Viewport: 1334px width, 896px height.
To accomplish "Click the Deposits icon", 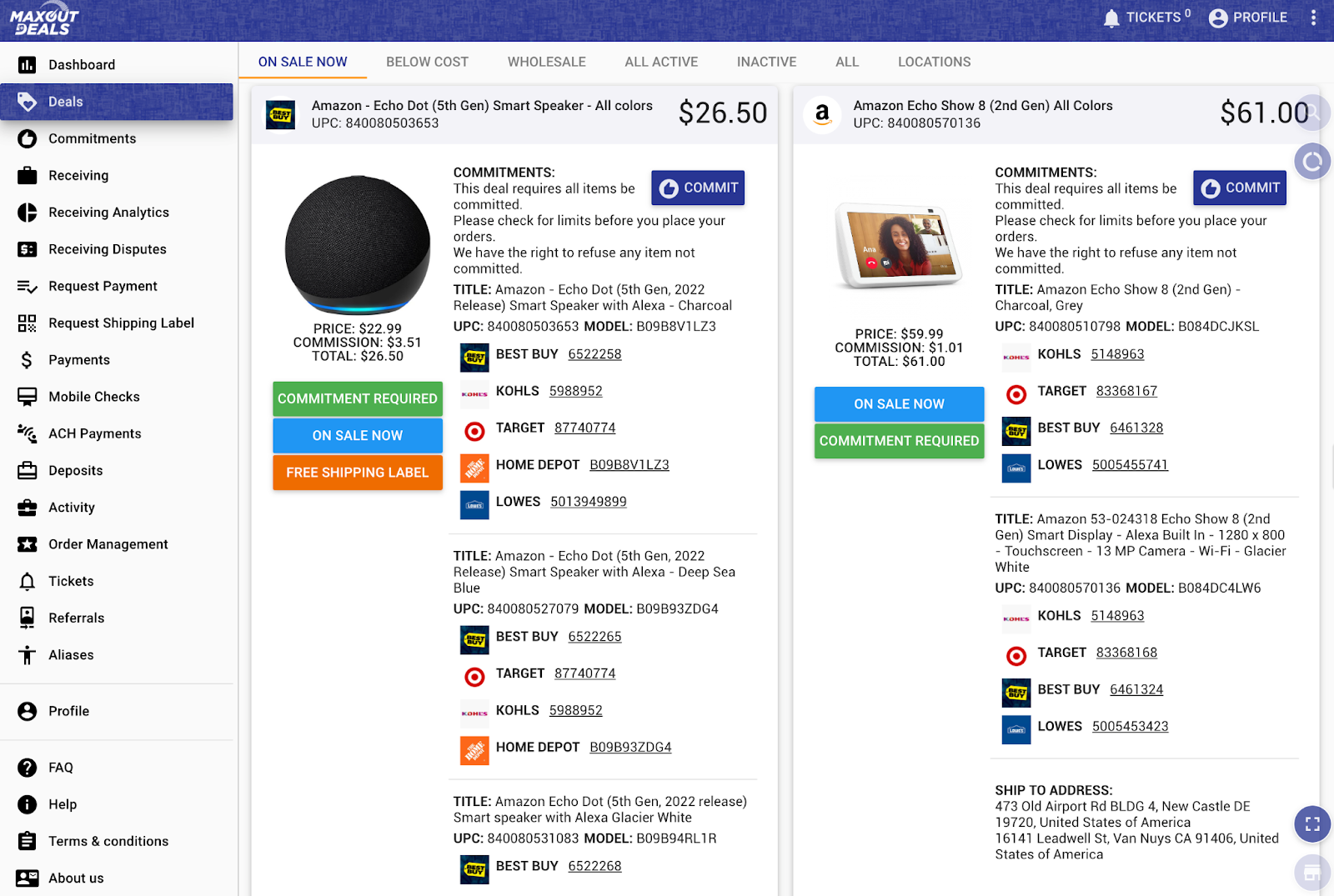I will tap(27, 470).
